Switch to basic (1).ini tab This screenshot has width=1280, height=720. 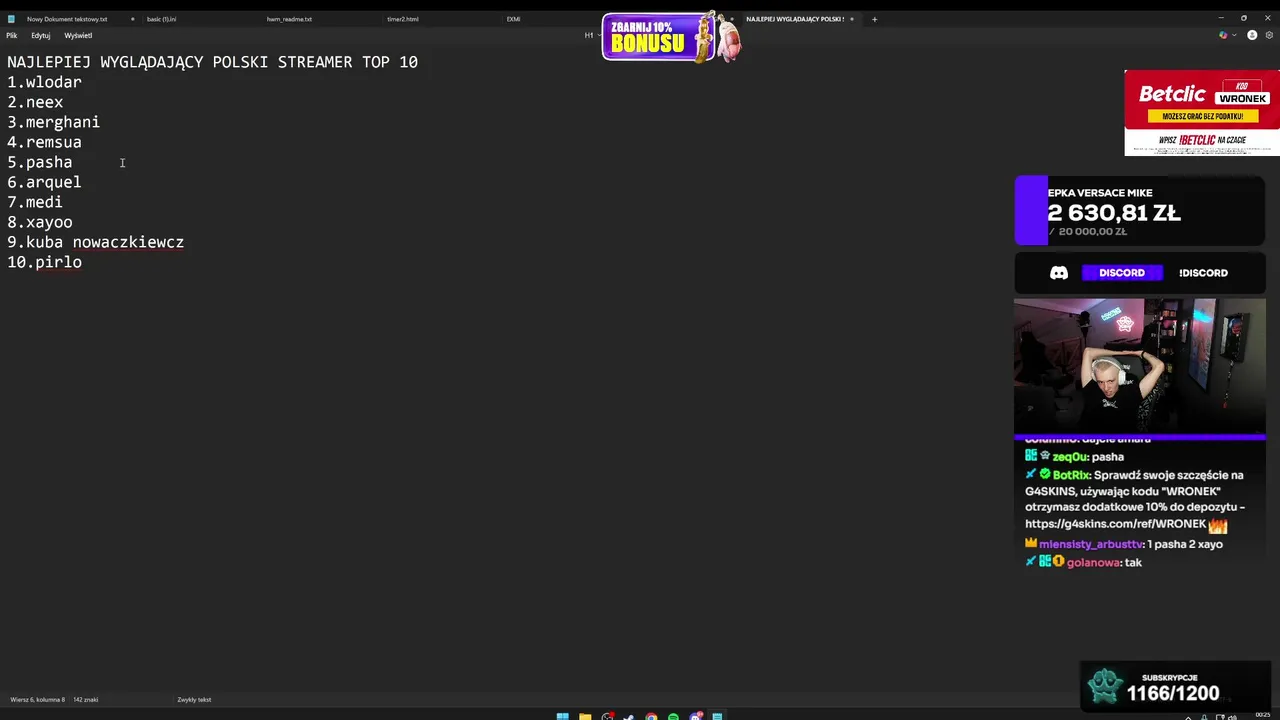pyautogui.click(x=161, y=19)
